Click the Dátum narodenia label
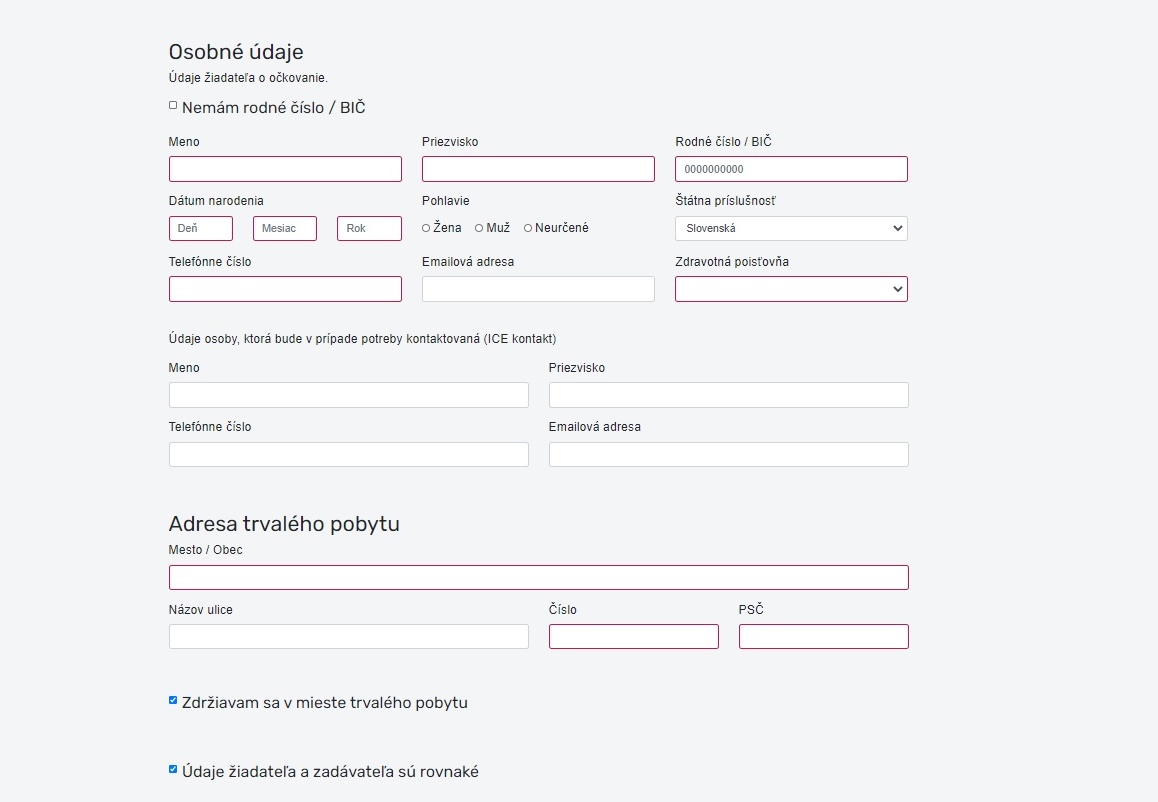Screen dimensions: 1158x802 [216, 201]
